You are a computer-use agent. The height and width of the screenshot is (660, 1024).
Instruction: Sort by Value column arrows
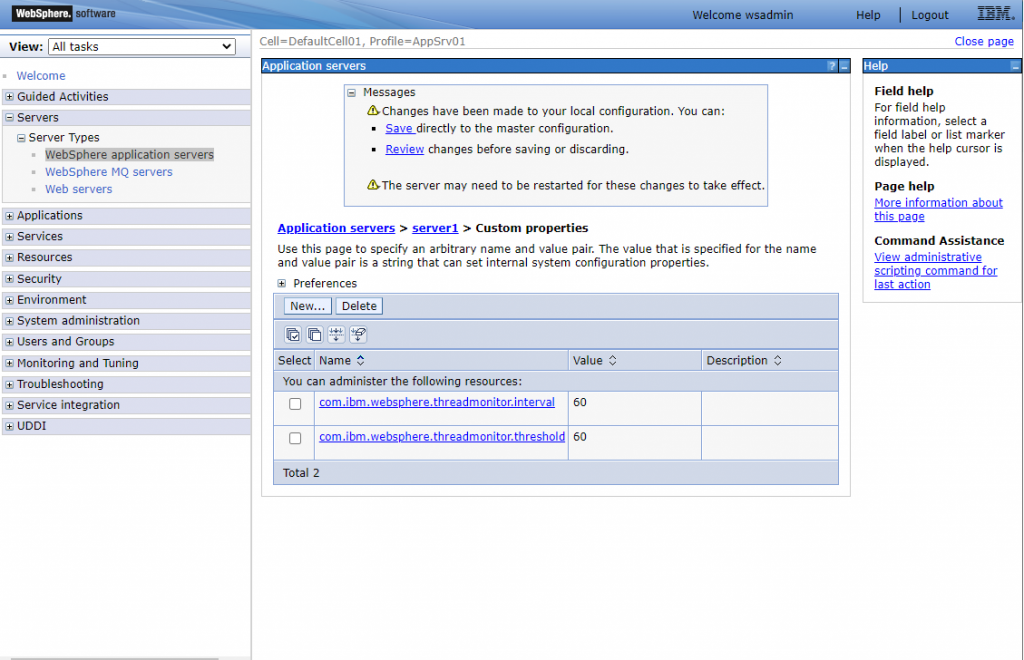(612, 360)
